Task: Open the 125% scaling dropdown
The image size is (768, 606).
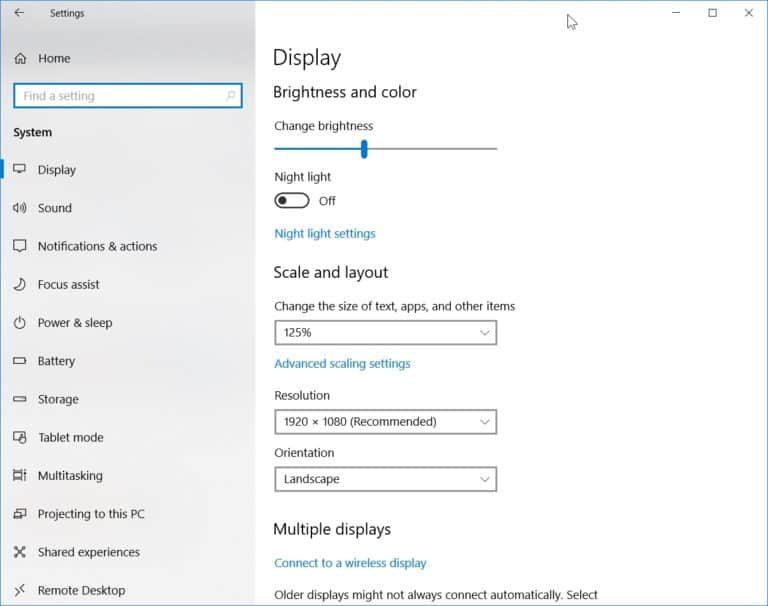Action: tap(385, 333)
